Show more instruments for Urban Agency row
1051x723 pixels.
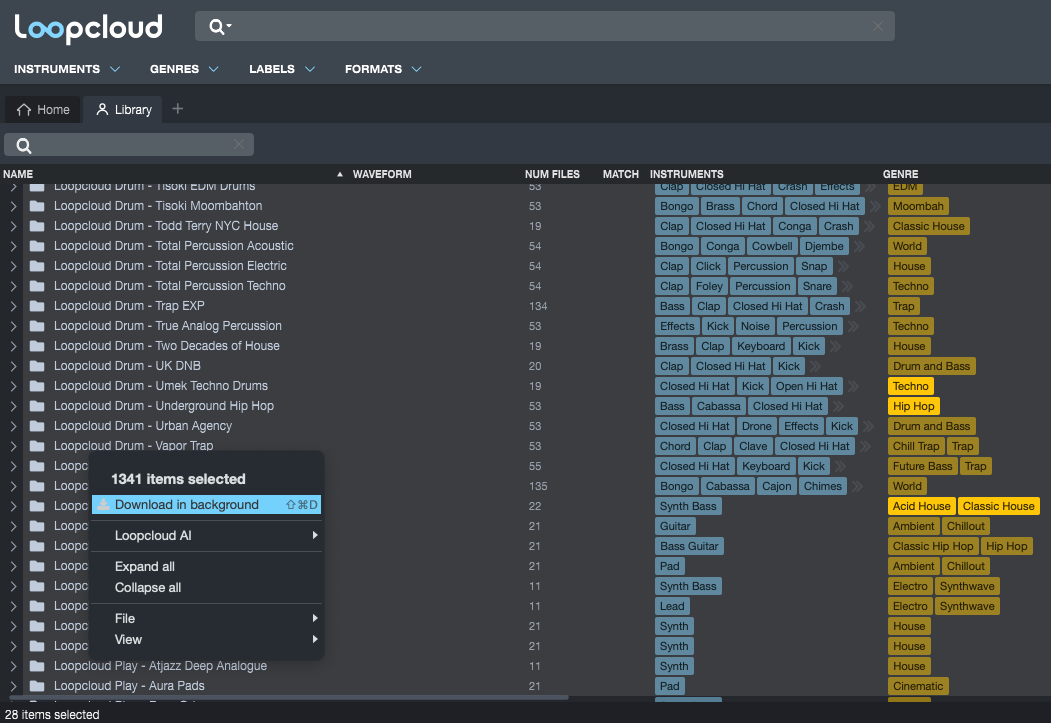869,426
